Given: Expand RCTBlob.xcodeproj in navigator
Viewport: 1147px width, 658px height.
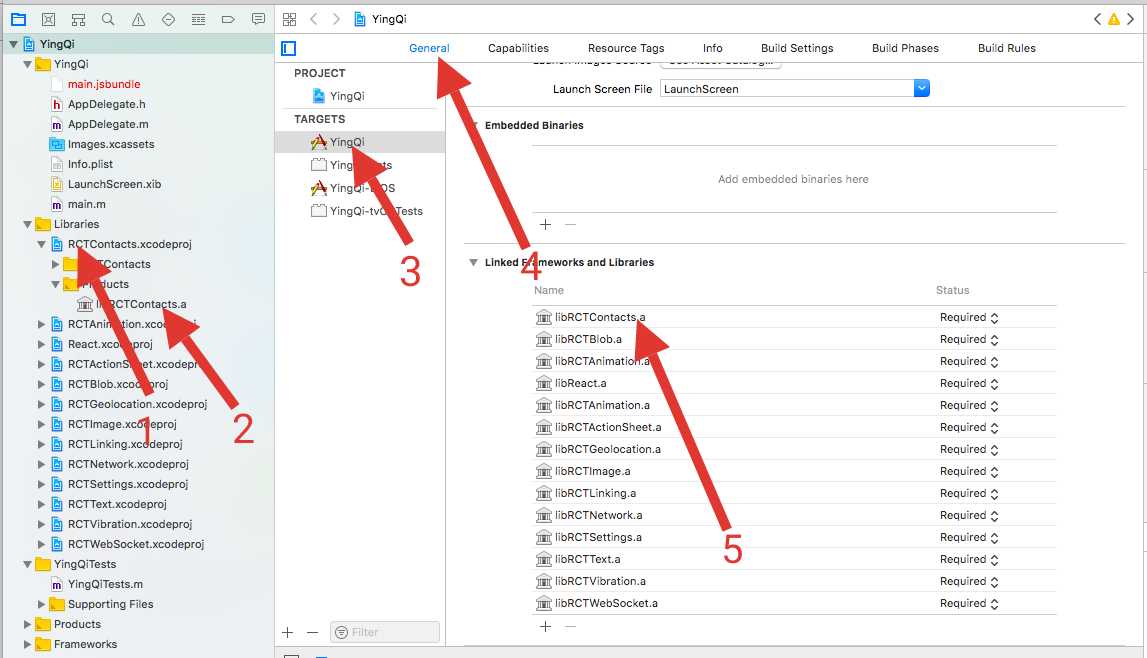Looking at the screenshot, I should click(41, 384).
